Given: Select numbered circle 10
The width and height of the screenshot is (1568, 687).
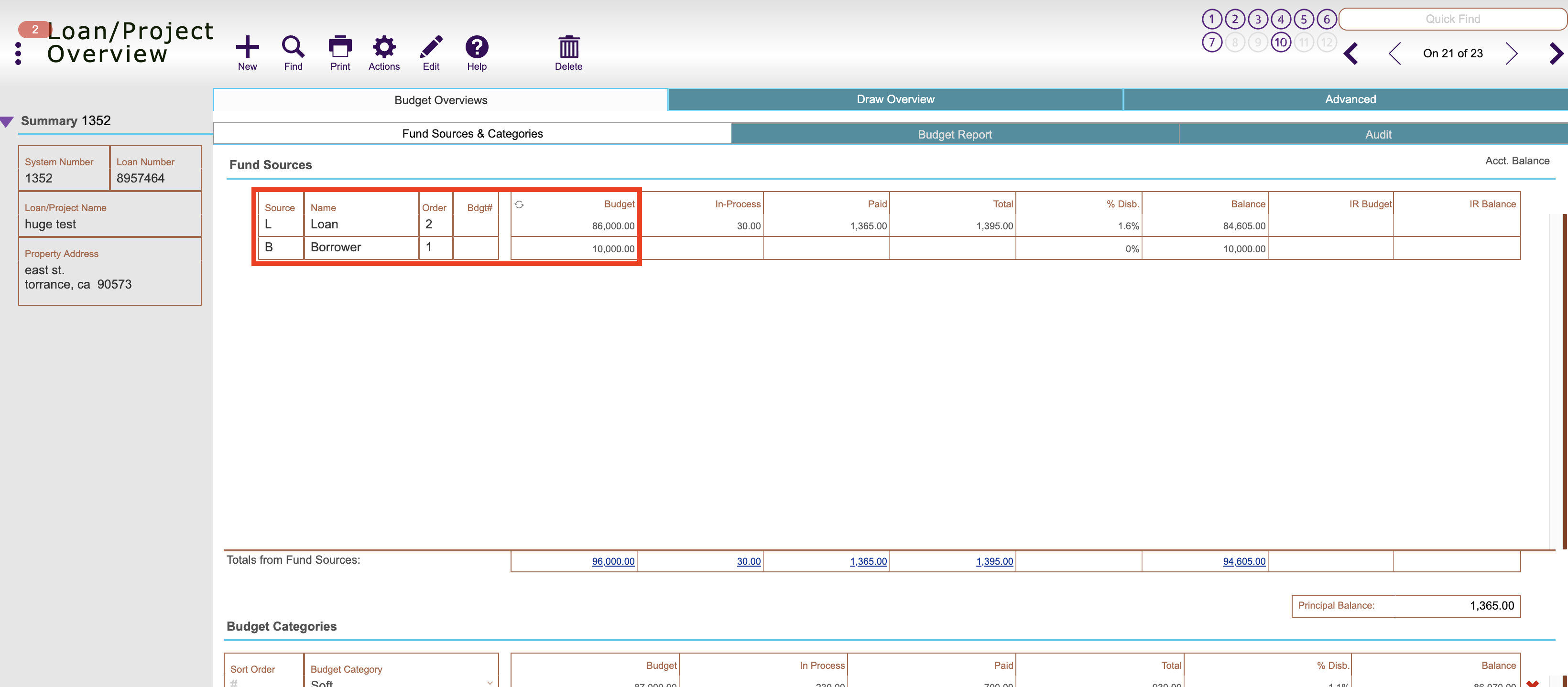Looking at the screenshot, I should click(x=1281, y=43).
